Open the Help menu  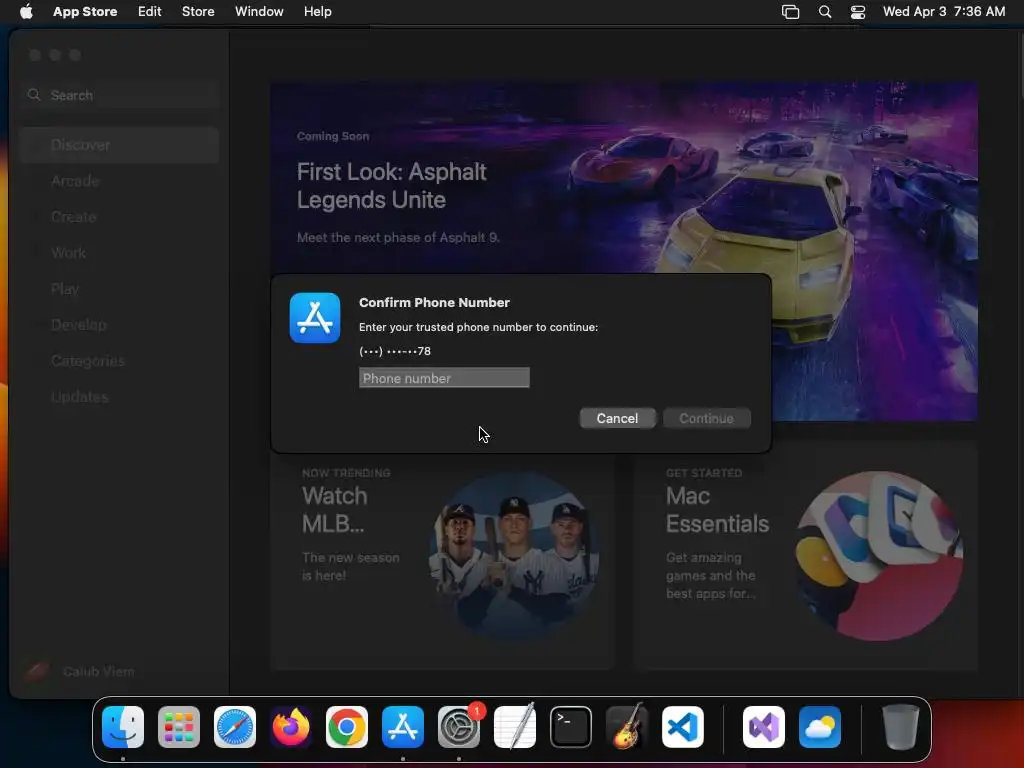pos(317,12)
